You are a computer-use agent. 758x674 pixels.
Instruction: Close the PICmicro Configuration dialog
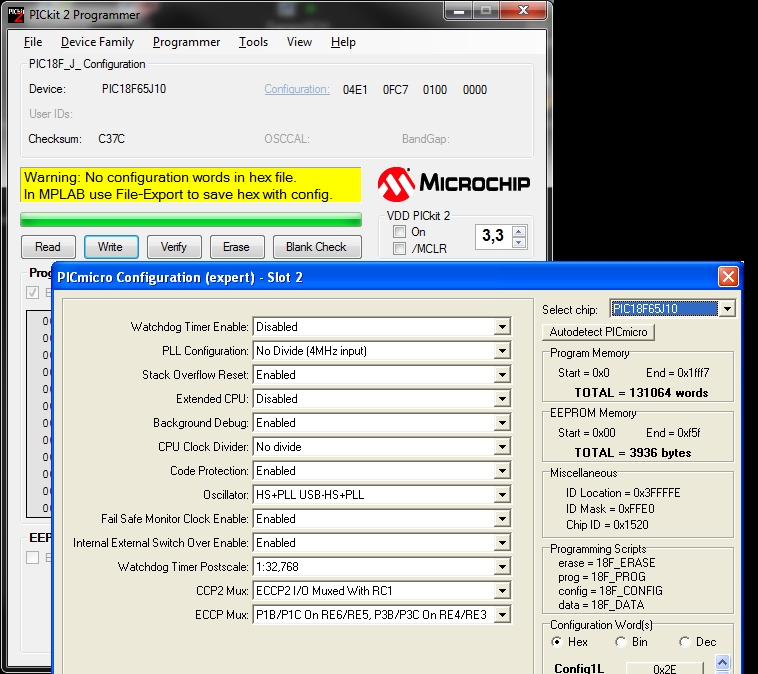point(728,277)
